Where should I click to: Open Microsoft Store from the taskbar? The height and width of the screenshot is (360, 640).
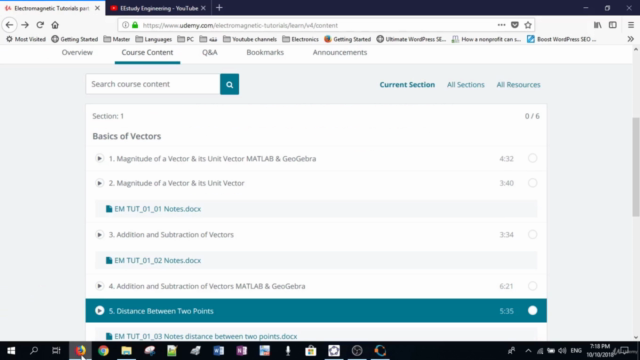click(311, 351)
